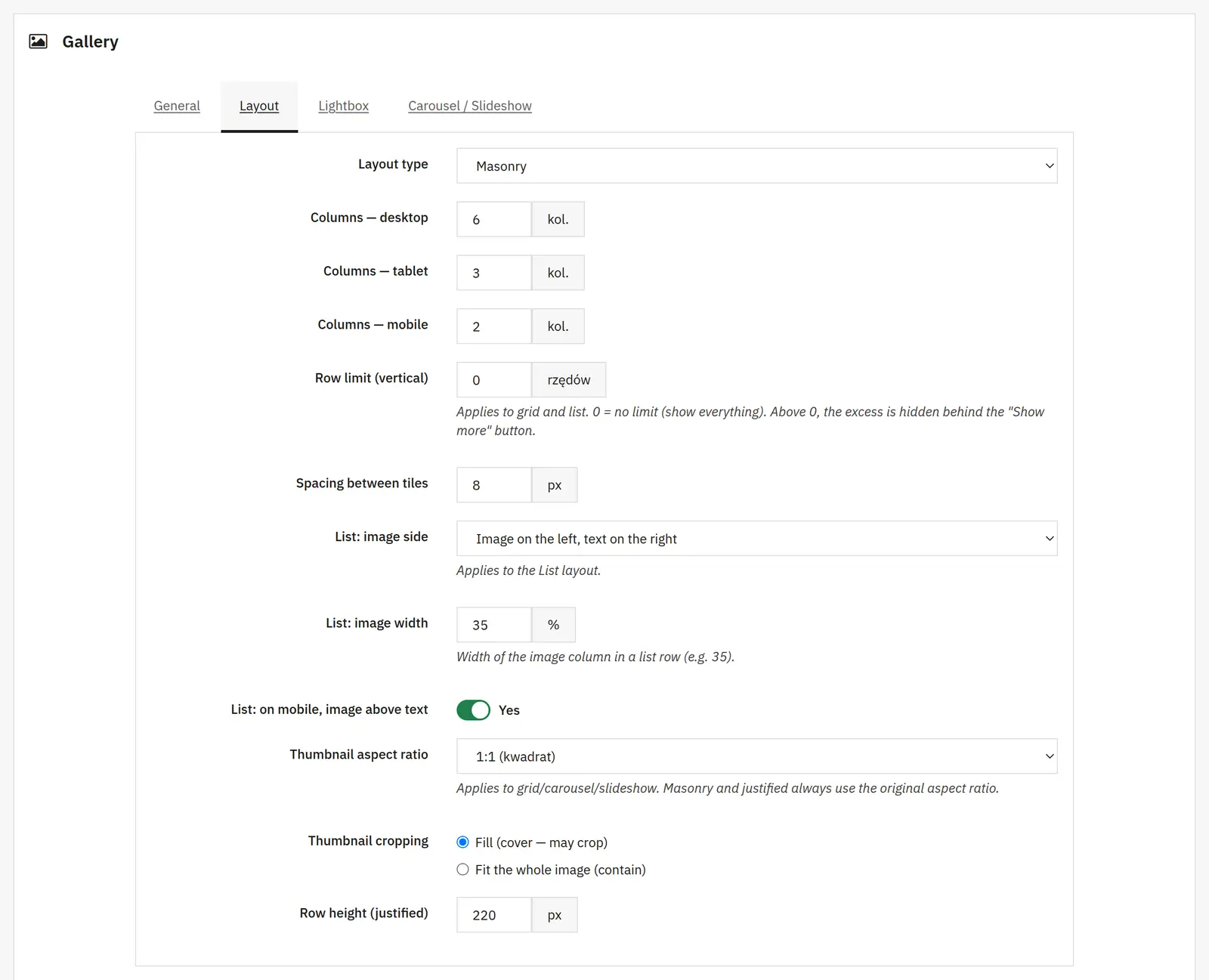
Task: Open the List: image side dropdown
Action: [756, 538]
